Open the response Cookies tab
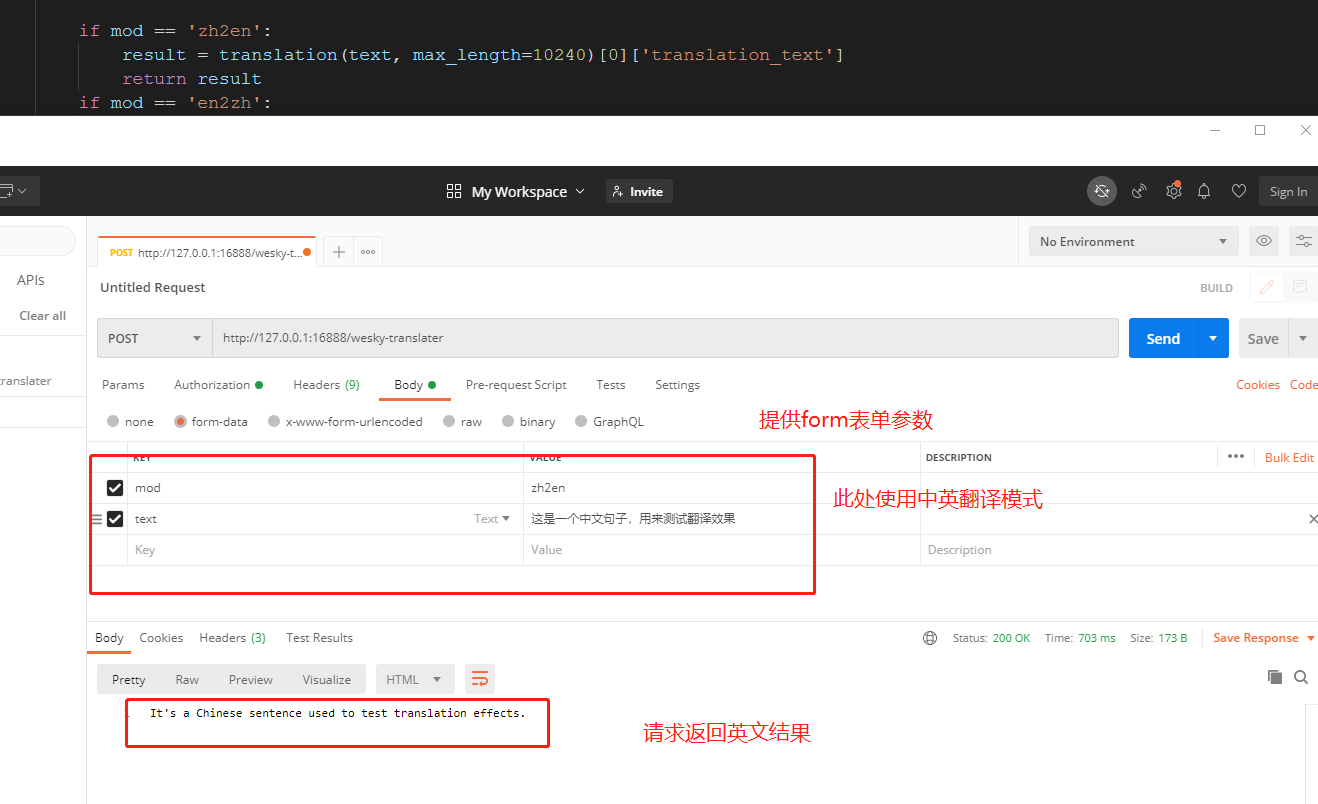 coord(161,638)
